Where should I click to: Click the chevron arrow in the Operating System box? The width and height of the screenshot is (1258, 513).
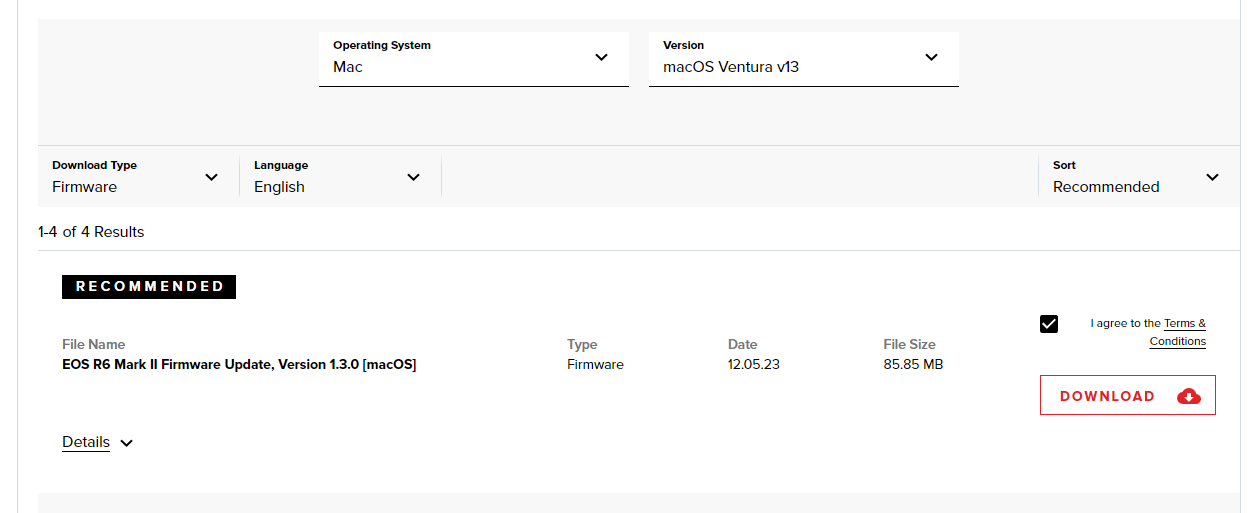(601, 58)
